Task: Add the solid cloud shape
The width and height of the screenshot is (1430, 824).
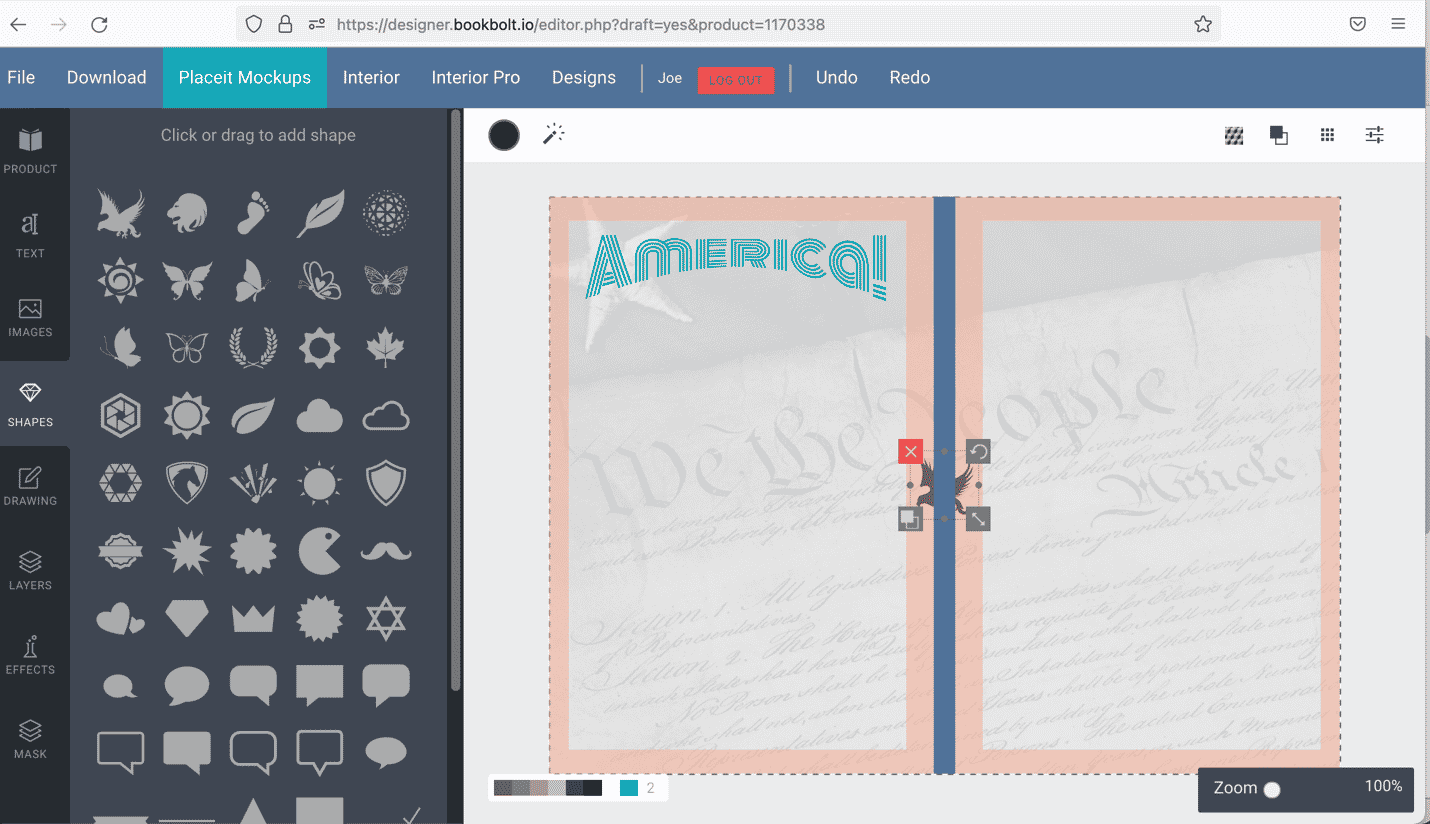Action: 320,415
